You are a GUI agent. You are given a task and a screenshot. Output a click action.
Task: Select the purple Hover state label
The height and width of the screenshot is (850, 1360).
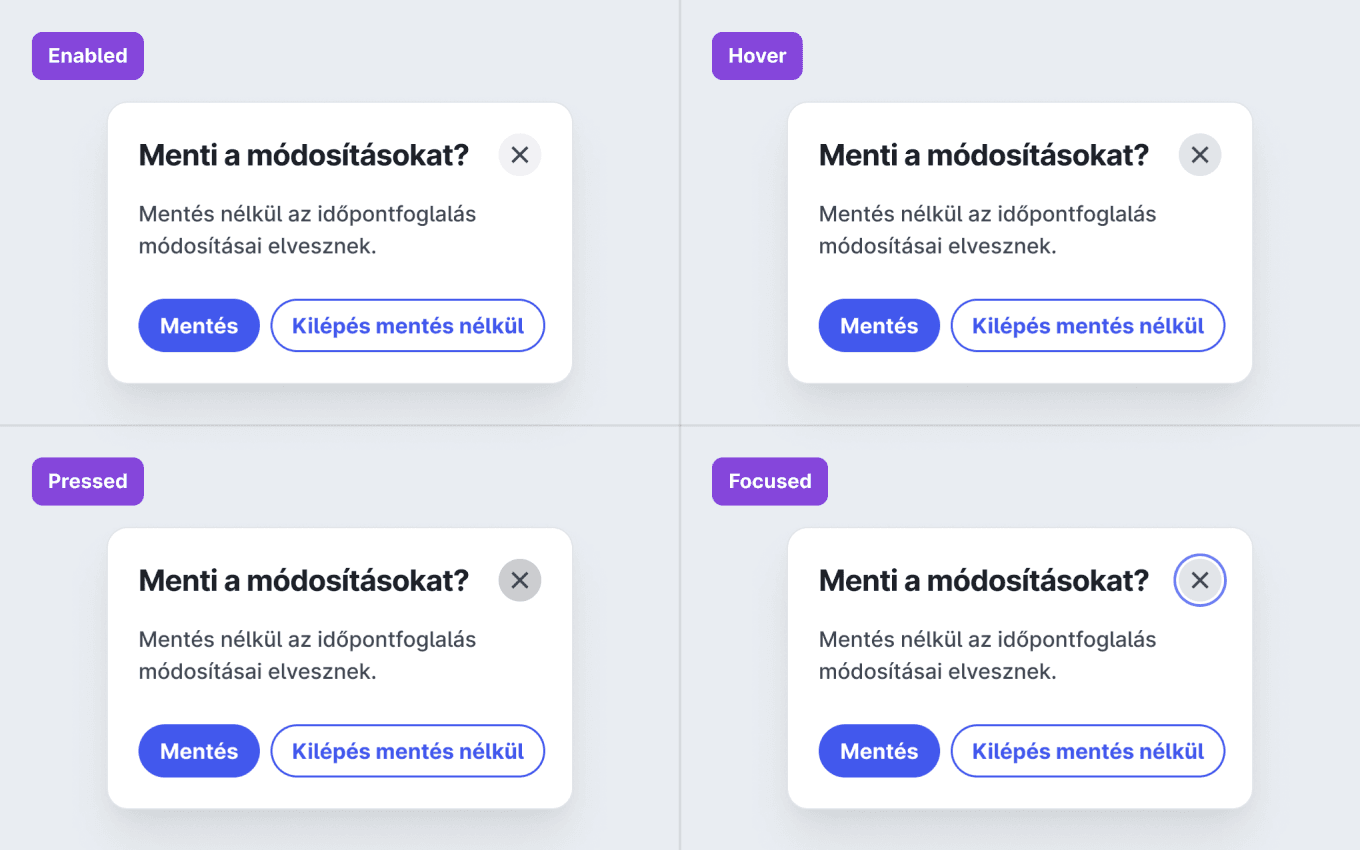757,56
